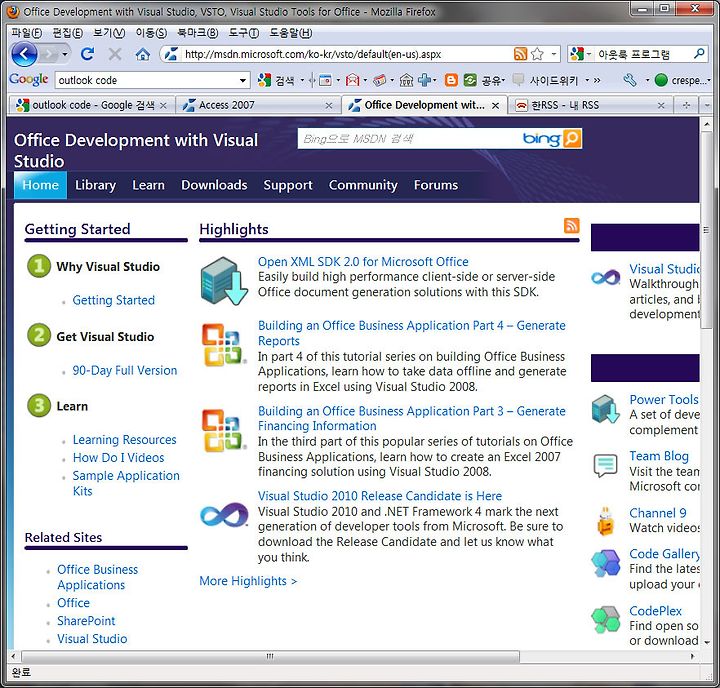Open the address bar URL history dropdown
The height and width of the screenshot is (688, 720).
(554, 54)
